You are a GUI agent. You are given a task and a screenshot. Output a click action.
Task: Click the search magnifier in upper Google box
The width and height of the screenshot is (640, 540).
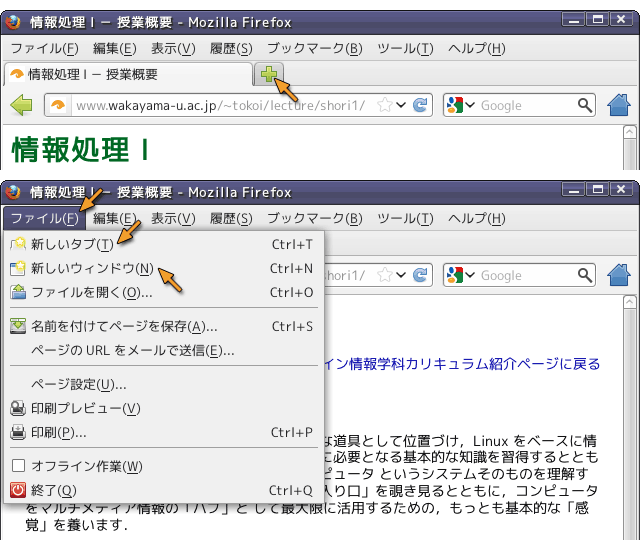(x=584, y=105)
